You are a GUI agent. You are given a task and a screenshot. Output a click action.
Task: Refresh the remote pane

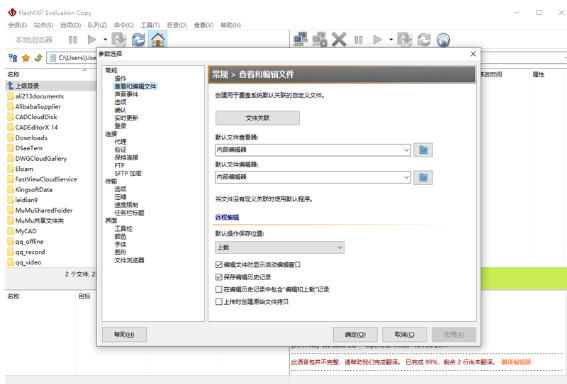tap(424, 39)
